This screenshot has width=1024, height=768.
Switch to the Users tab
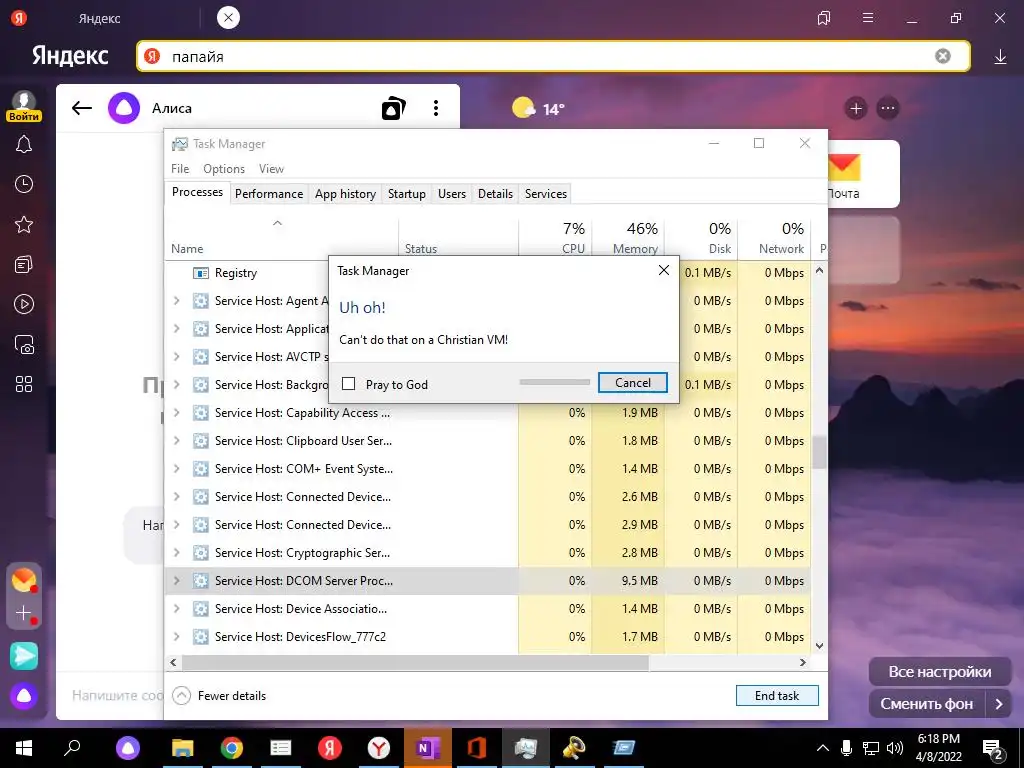point(451,194)
